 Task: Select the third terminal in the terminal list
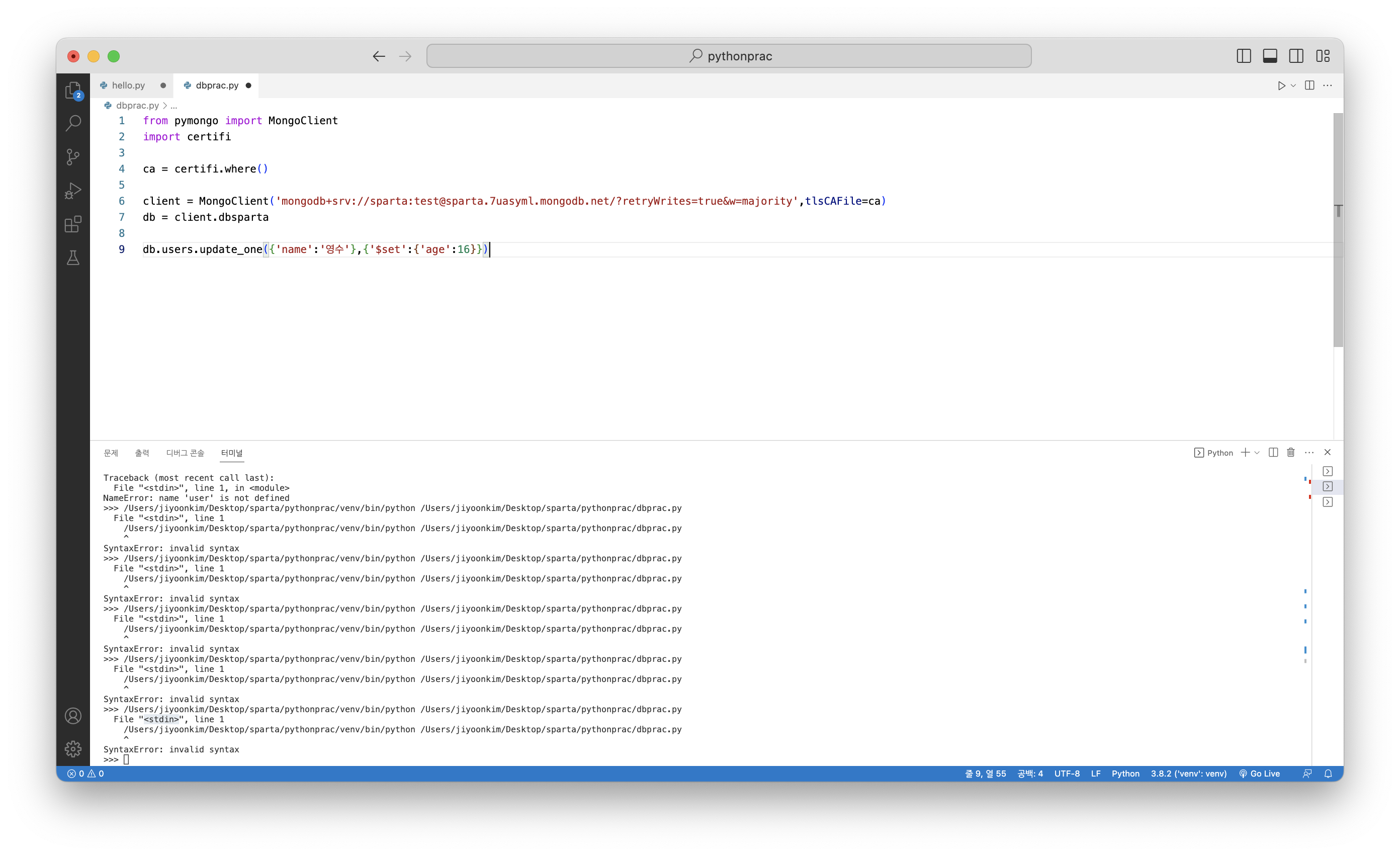click(x=1327, y=502)
